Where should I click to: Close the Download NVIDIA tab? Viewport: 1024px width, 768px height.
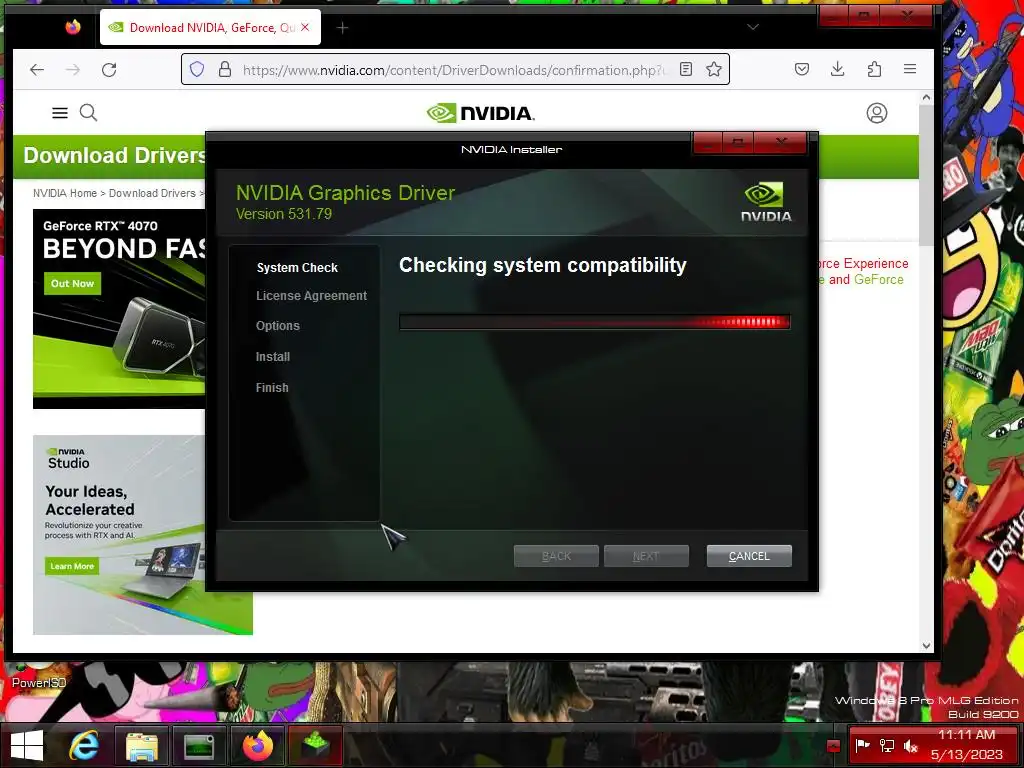(305, 27)
